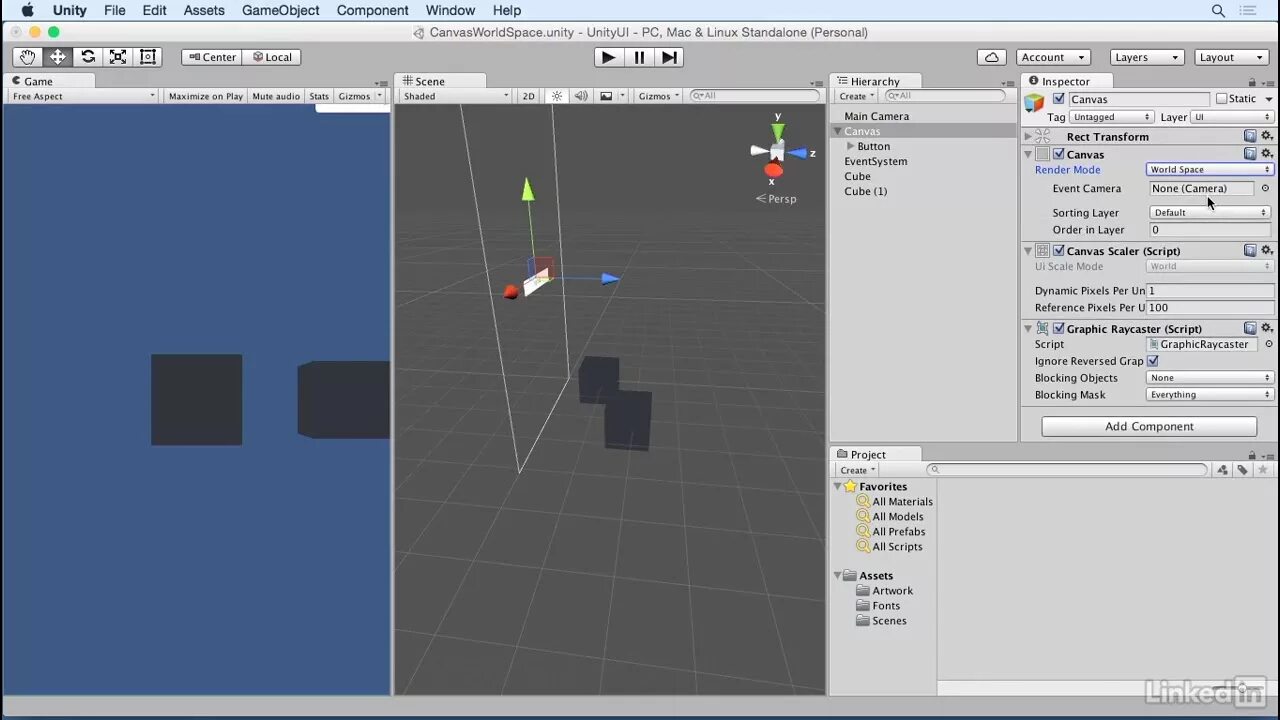This screenshot has width=1280, height=720.
Task: Open Blocking Objects dropdown
Action: pos(1209,378)
